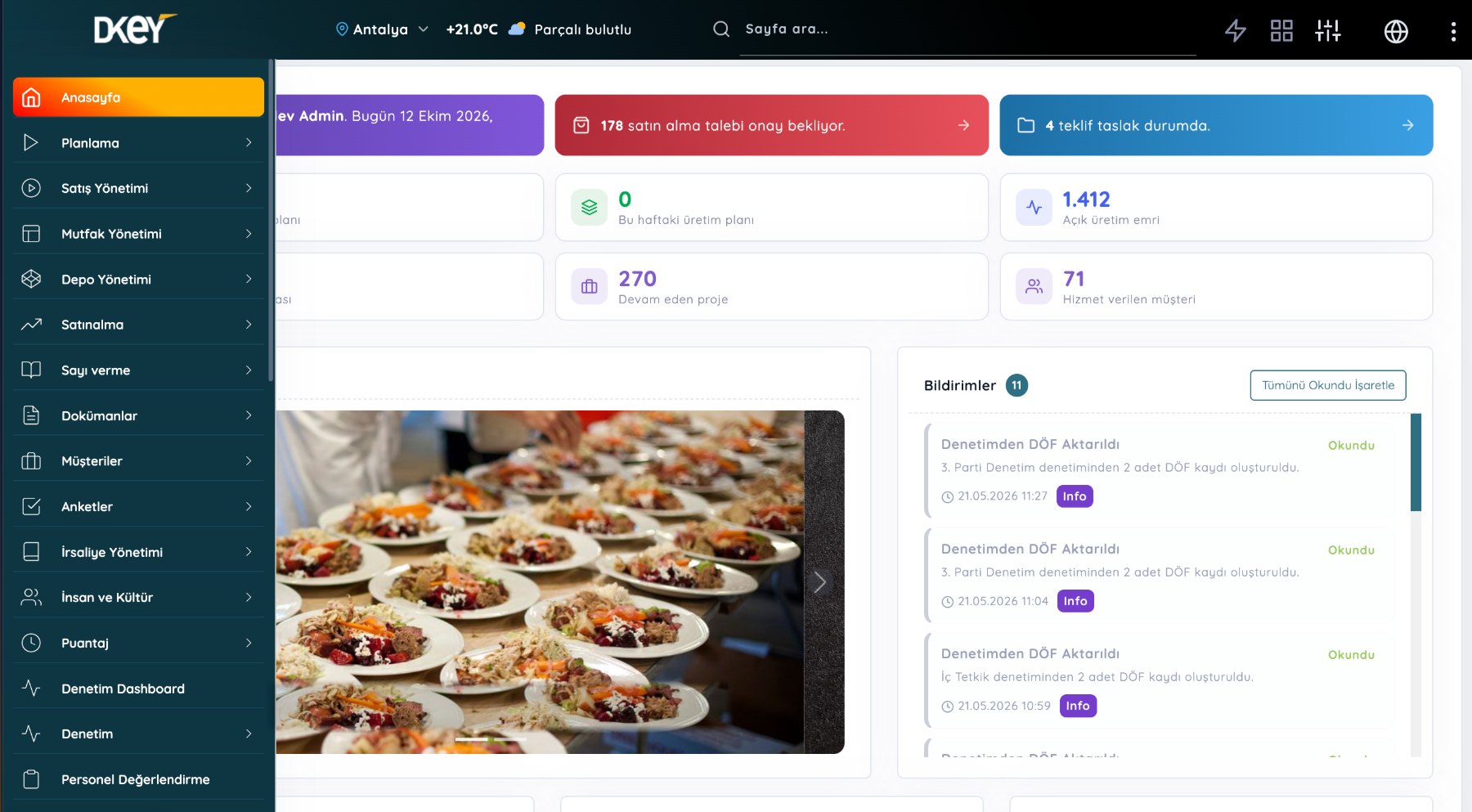Click the lightning bolt quick actions icon
The width and height of the screenshot is (1472, 812).
pyautogui.click(x=1235, y=31)
